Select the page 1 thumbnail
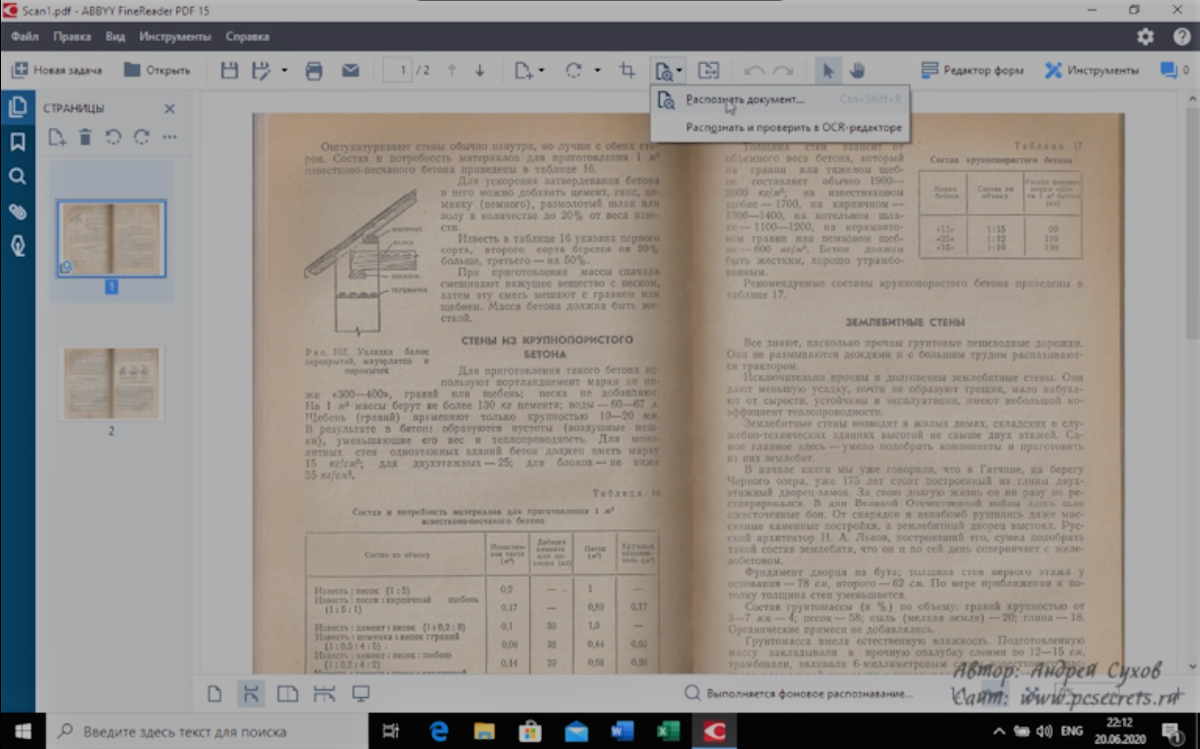The image size is (1200, 749). 111,240
